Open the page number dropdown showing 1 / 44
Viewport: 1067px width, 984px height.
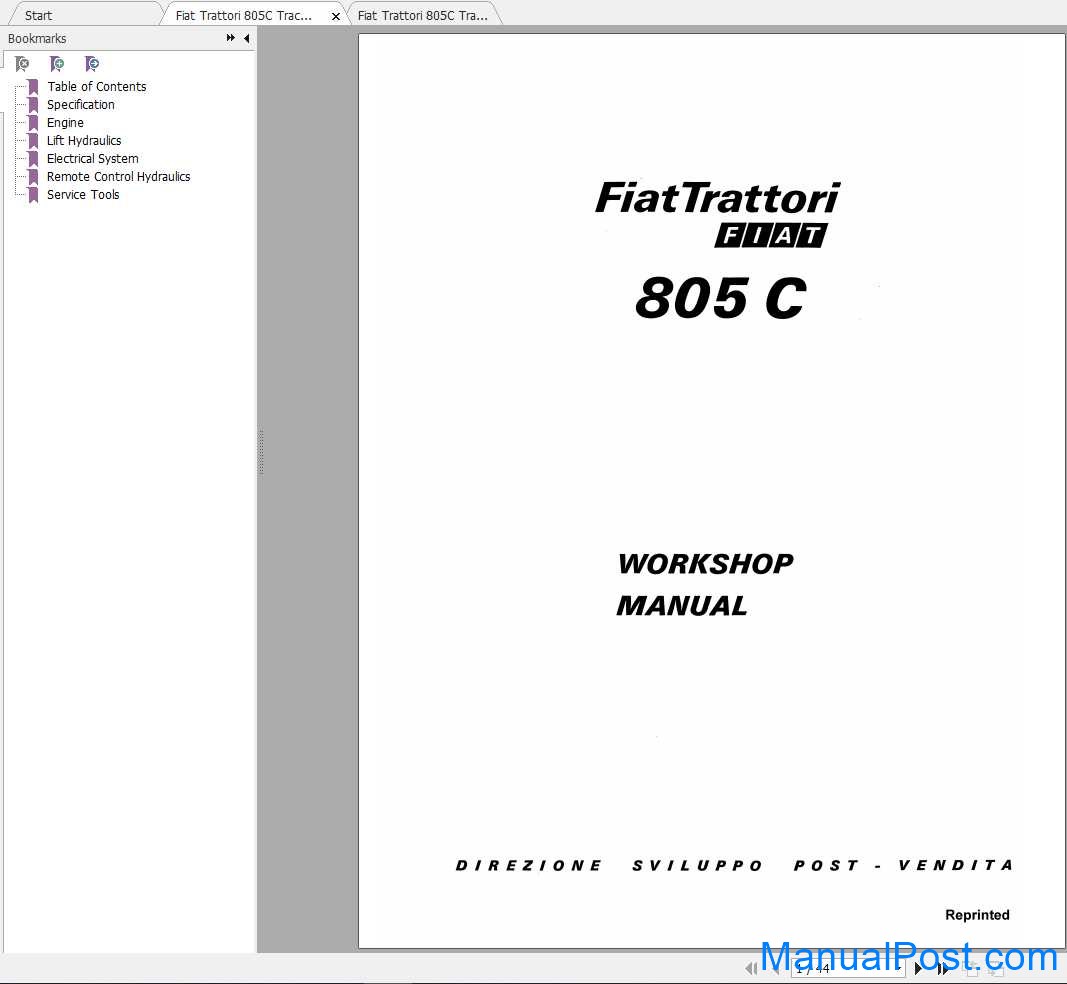coord(848,968)
